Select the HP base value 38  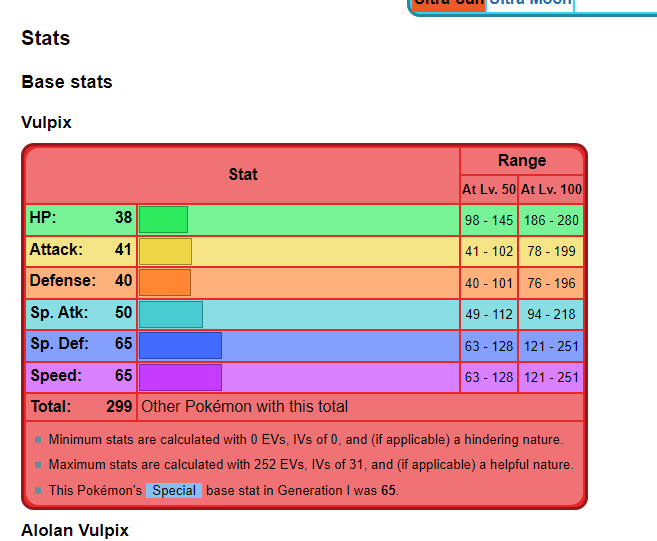124,217
